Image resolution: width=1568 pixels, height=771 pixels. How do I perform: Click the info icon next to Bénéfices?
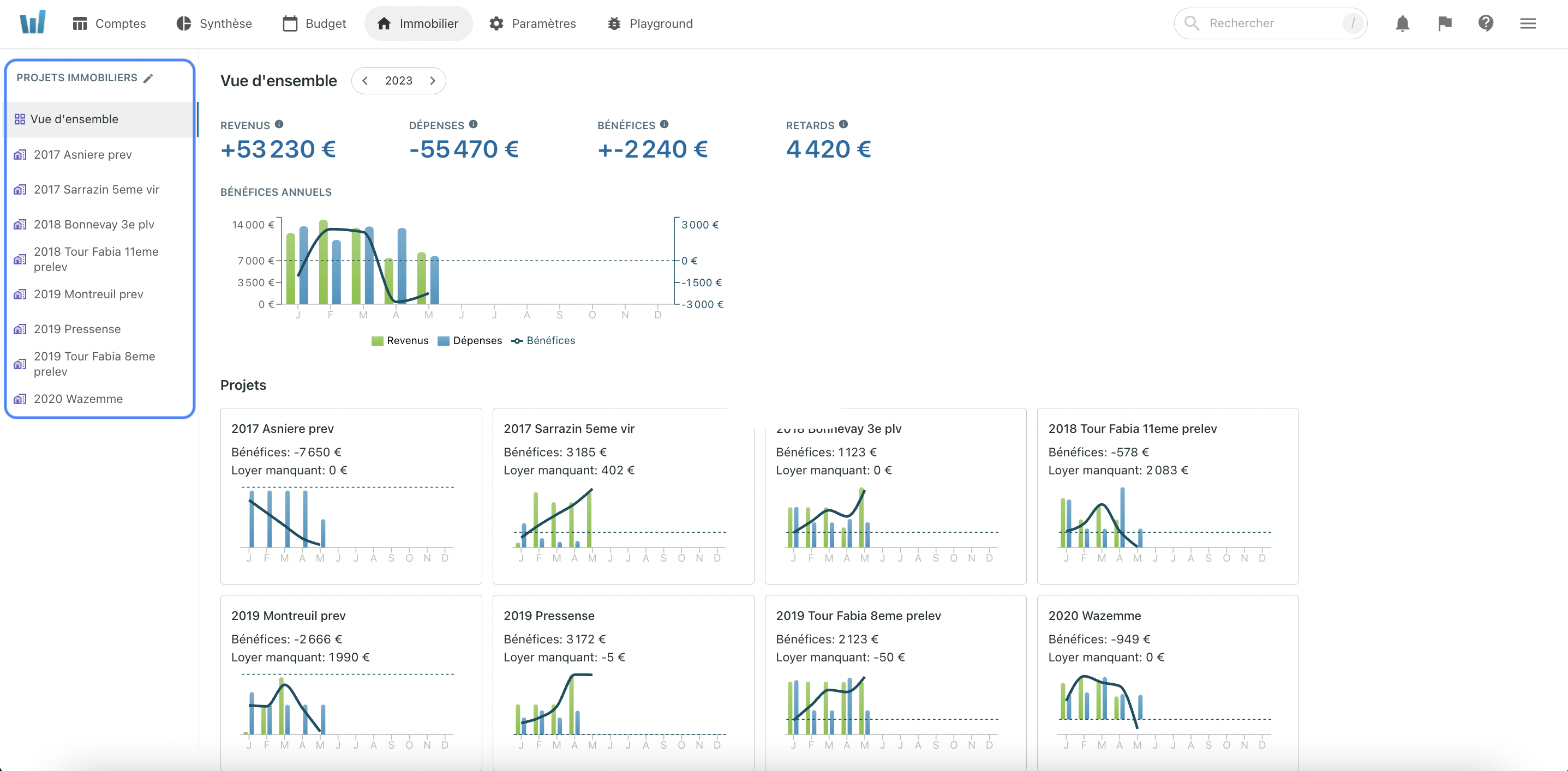click(664, 124)
